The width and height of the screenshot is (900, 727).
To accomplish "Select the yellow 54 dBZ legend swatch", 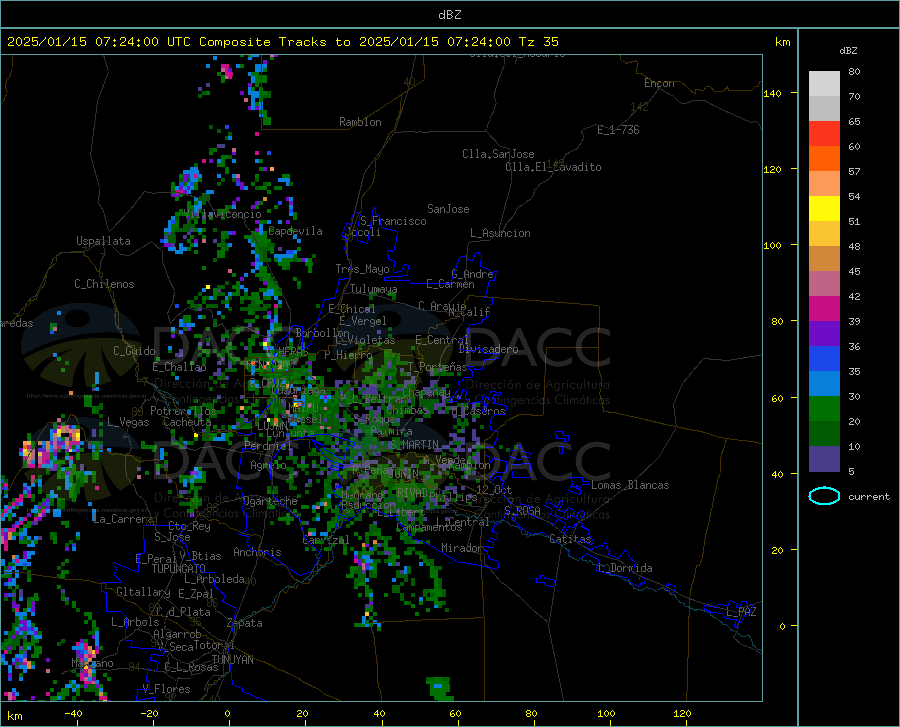I will 824,208.
